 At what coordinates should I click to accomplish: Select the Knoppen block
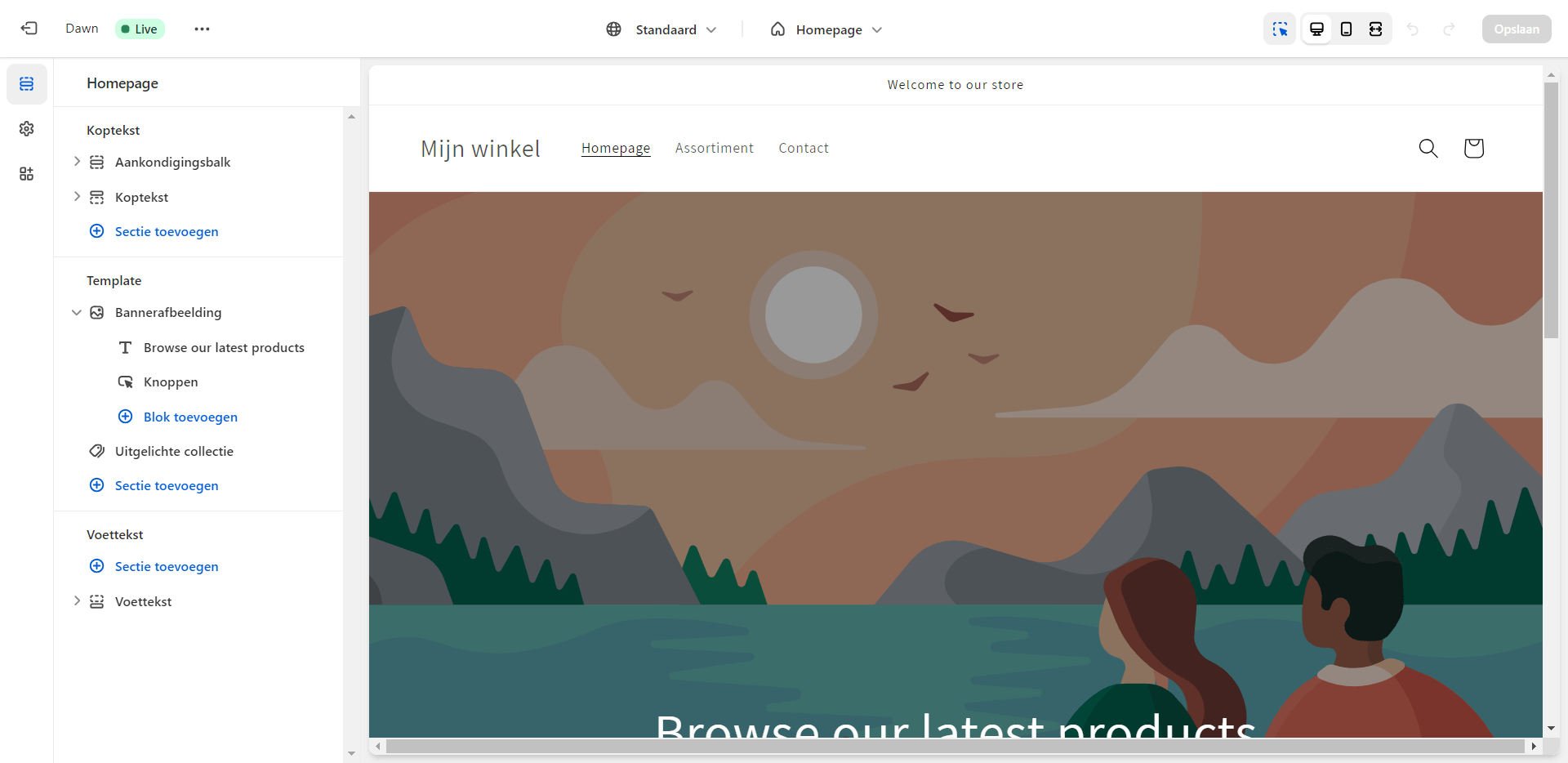(x=171, y=382)
